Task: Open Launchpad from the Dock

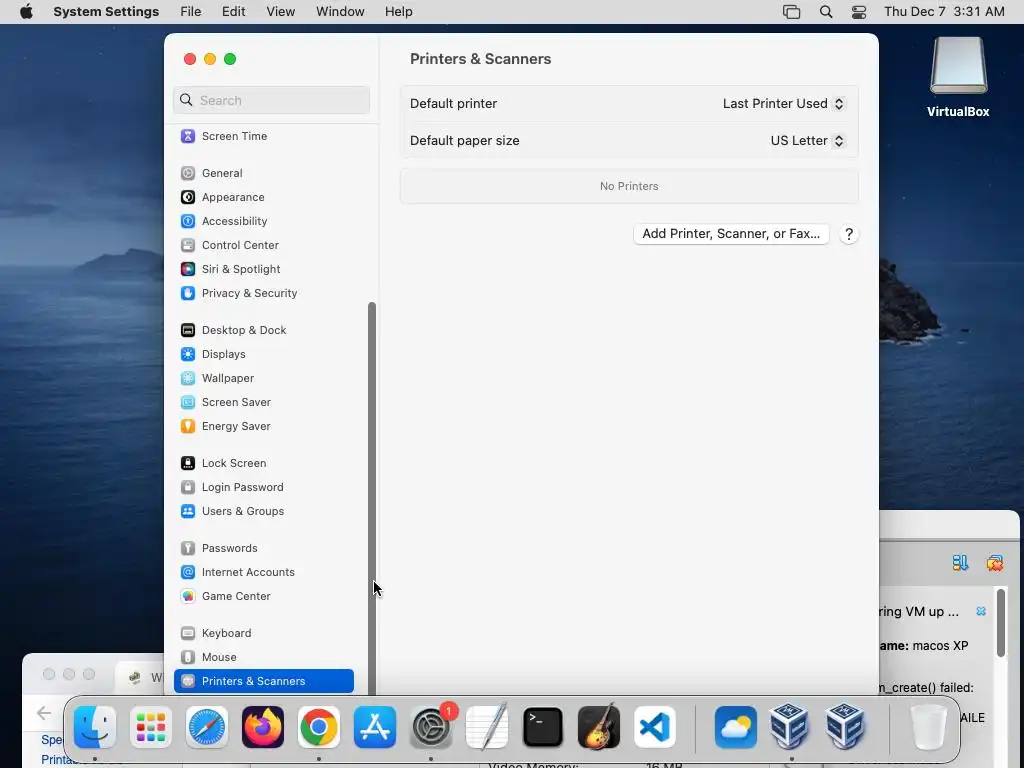Action: (x=151, y=727)
